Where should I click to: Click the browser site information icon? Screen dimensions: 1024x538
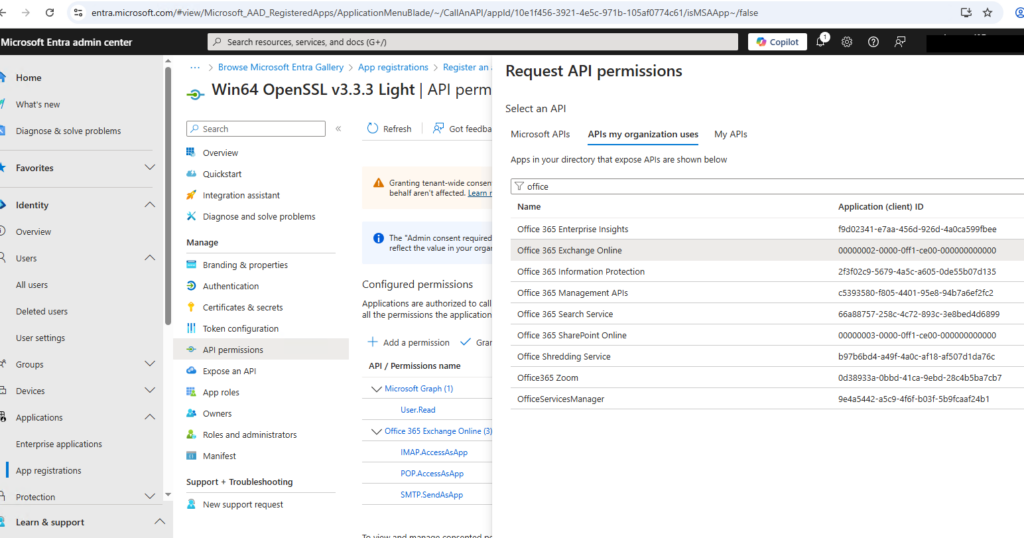coord(78,12)
